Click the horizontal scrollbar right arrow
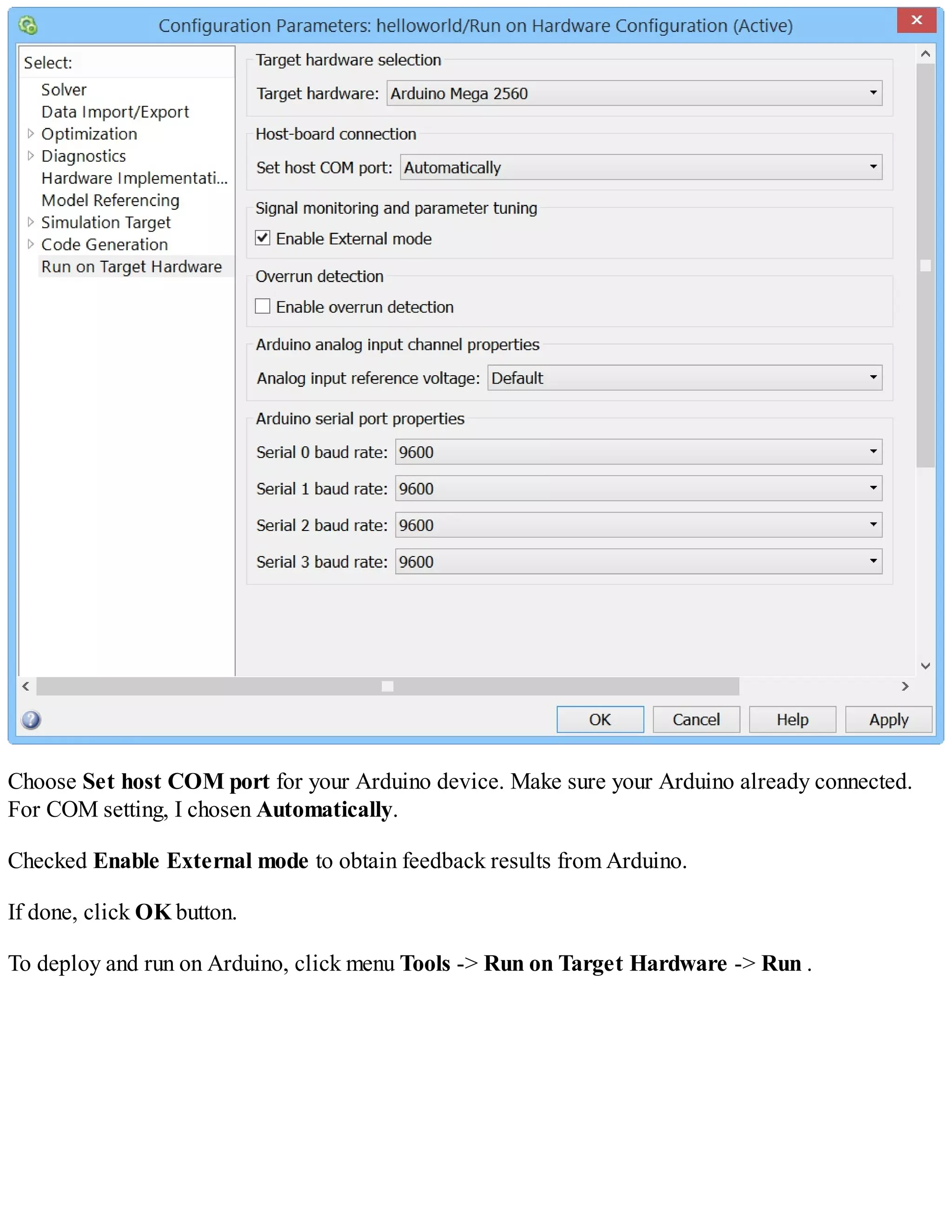Screen dimensions: 952x1232 tap(905, 687)
